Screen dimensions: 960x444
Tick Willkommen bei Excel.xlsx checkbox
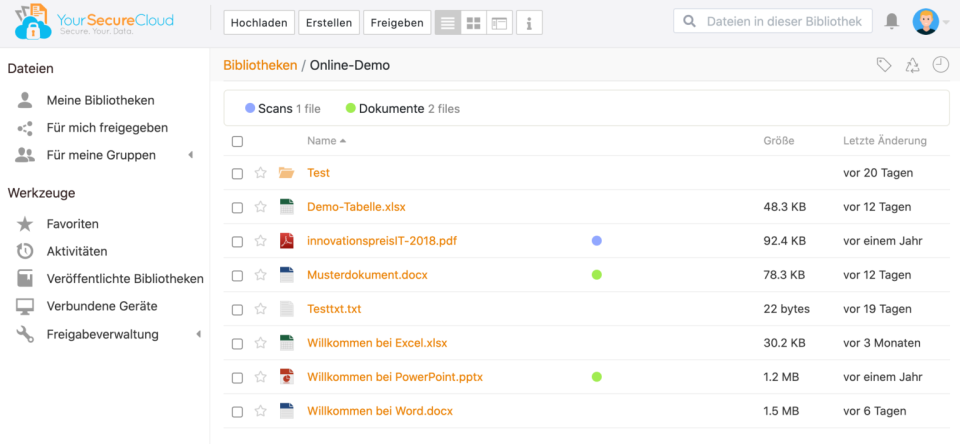[238, 344]
